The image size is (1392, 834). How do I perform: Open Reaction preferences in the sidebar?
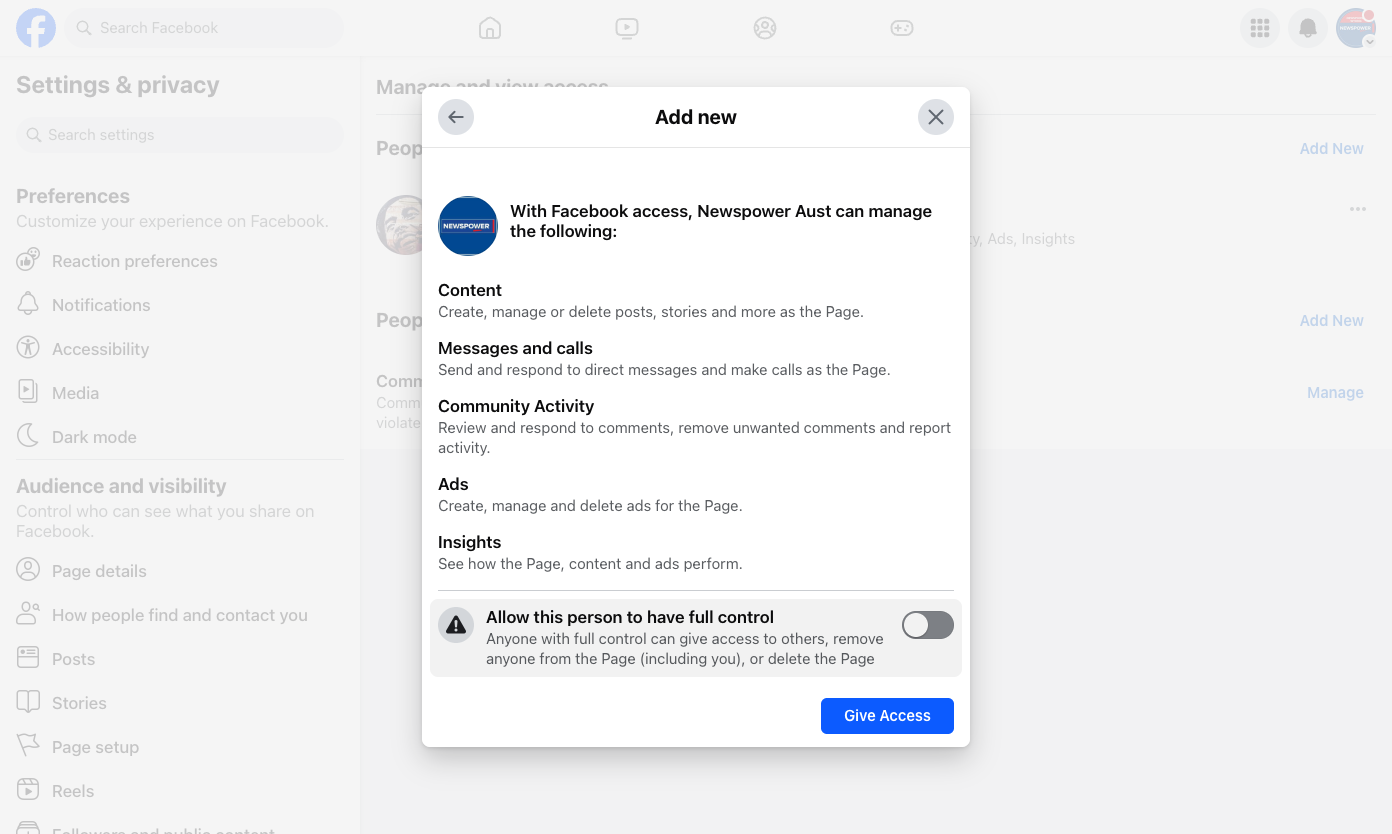[180, 261]
